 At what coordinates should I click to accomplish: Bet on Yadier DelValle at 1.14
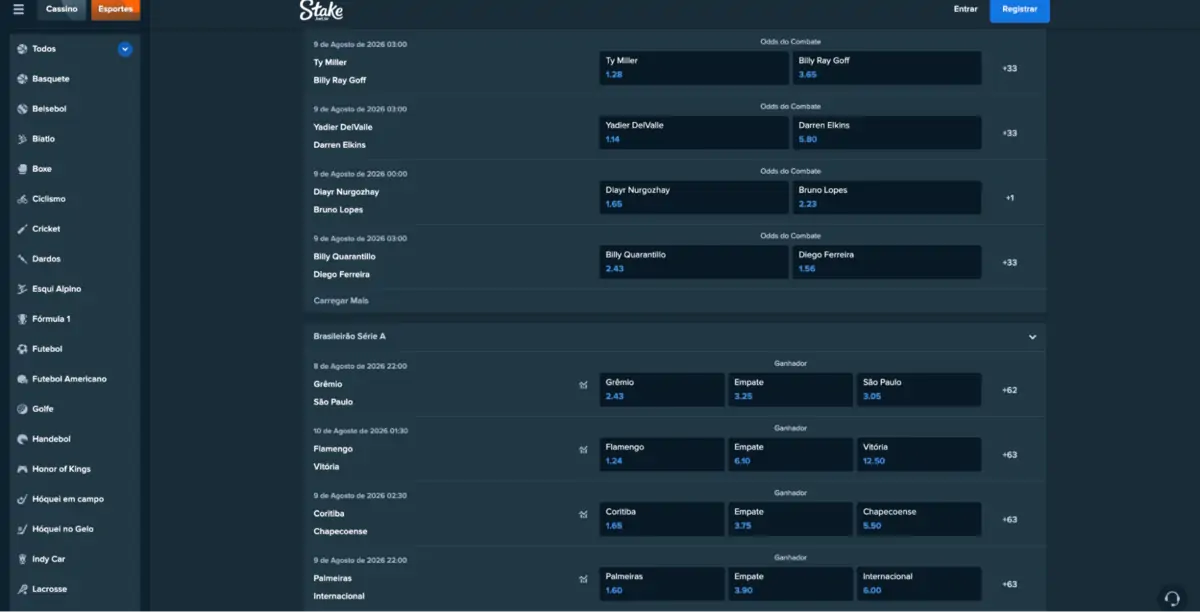[694, 133]
